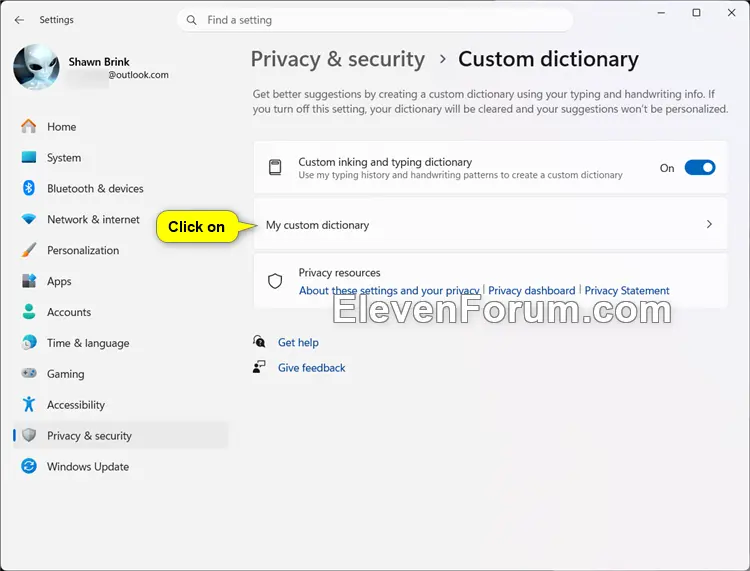750x571 pixels.
Task: Click the Bluetooth icon in sidebar
Action: point(29,188)
